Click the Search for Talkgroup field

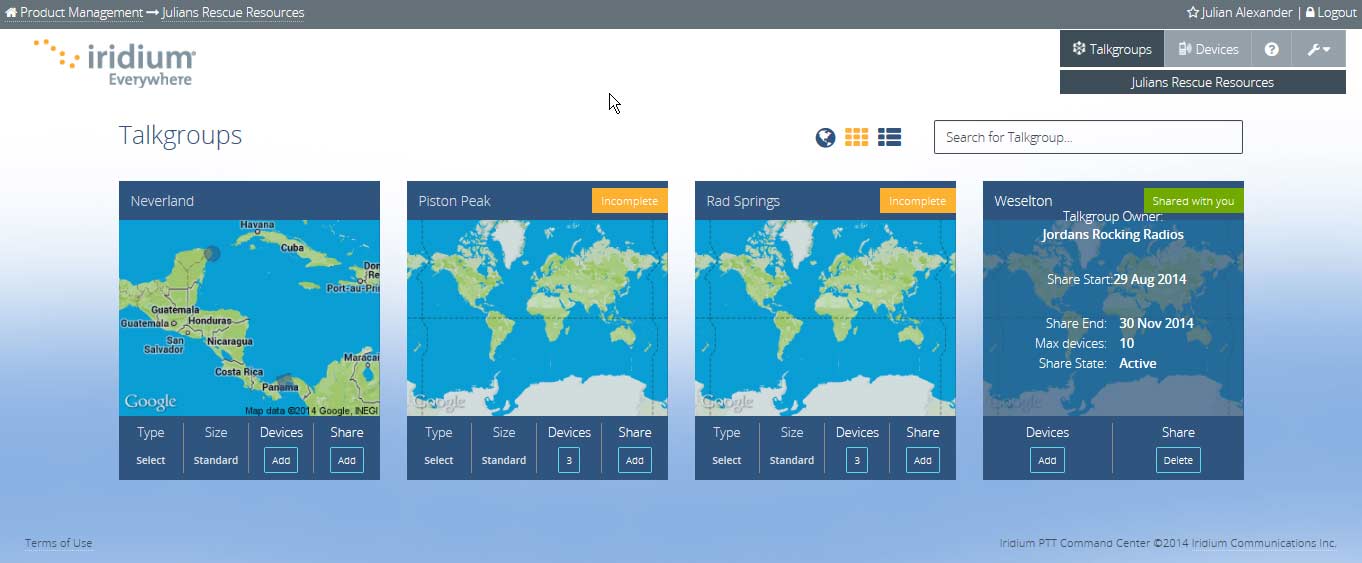point(1088,137)
